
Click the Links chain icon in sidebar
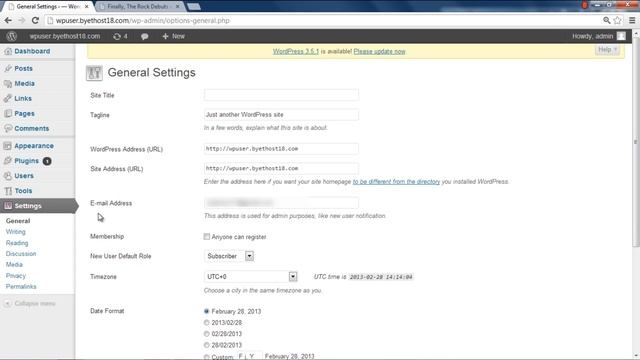[x=8, y=98]
